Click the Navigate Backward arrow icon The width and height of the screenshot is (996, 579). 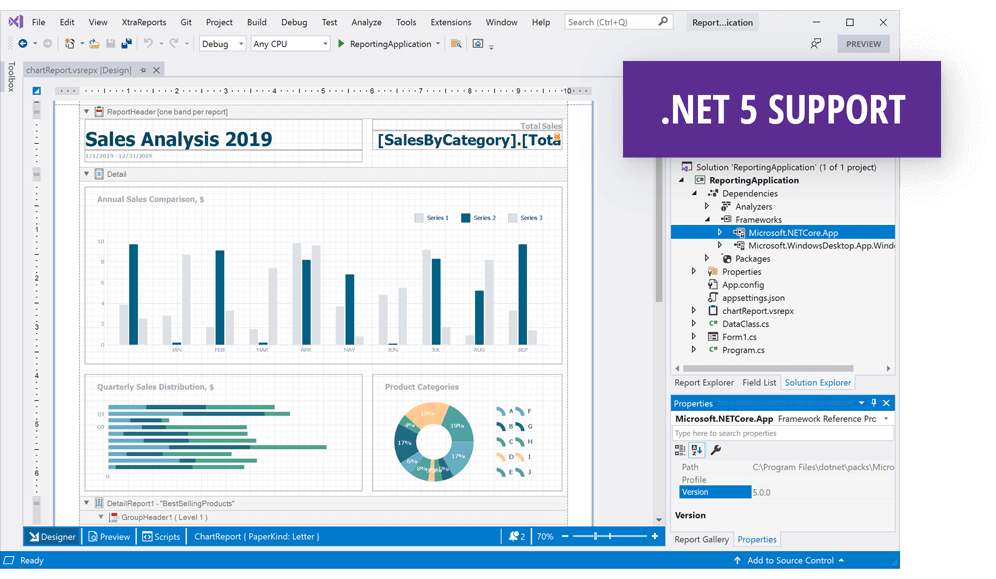point(22,43)
